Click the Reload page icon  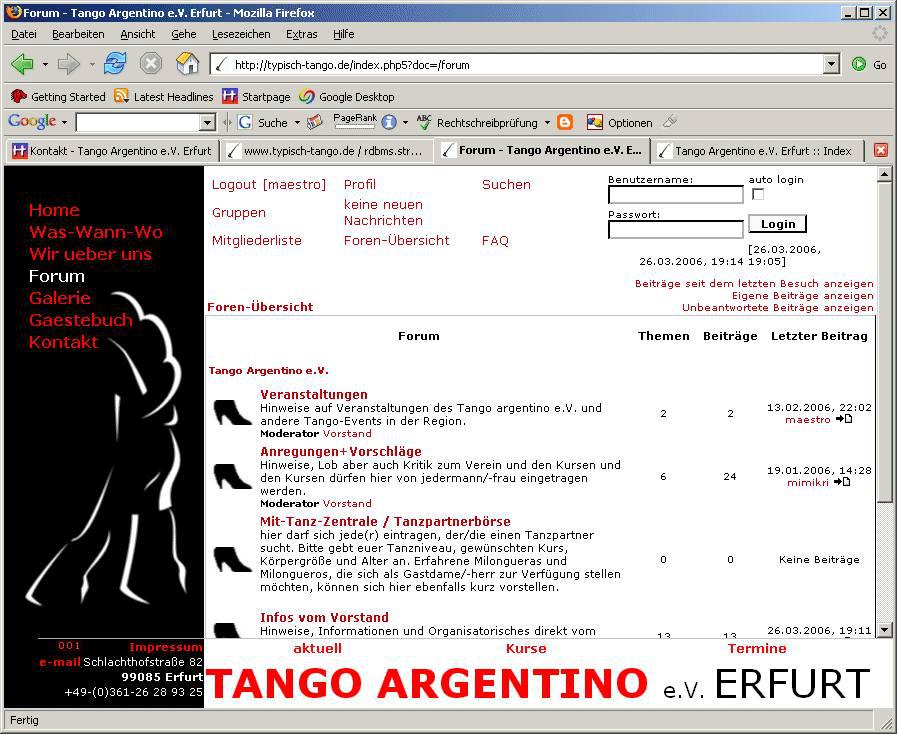pyautogui.click(x=115, y=64)
